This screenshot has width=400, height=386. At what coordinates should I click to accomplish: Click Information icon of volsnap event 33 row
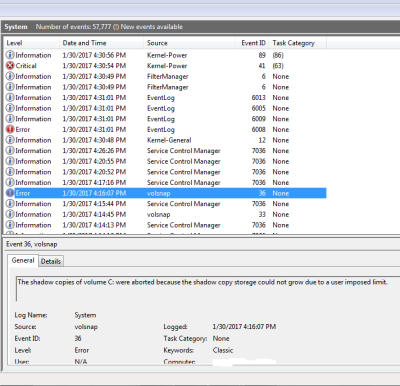click(x=10, y=214)
